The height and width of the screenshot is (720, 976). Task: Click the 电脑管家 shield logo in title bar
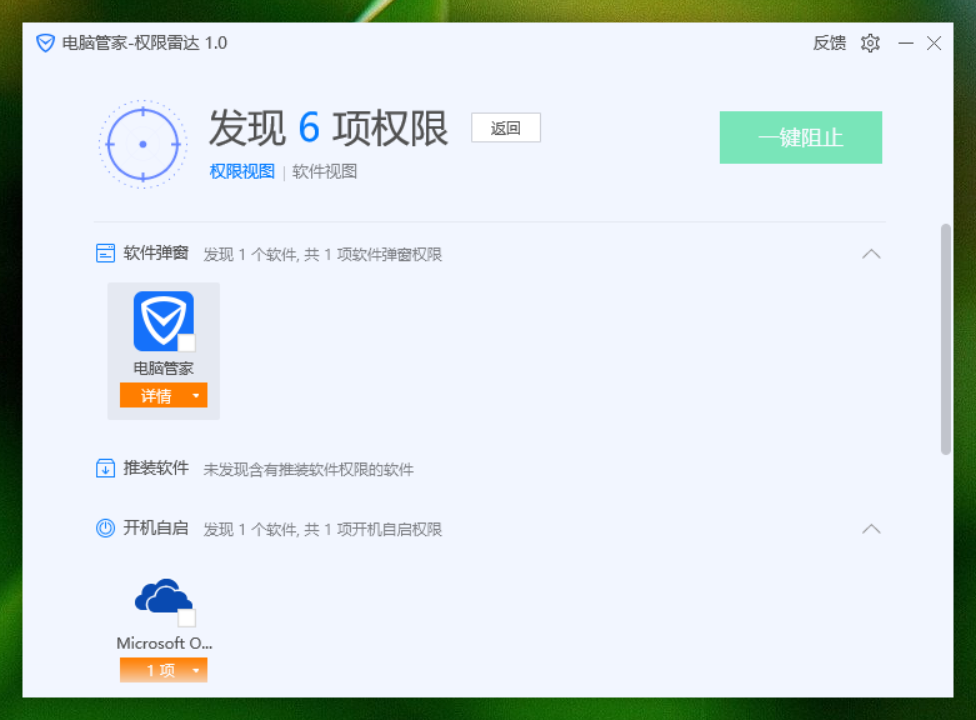point(45,43)
